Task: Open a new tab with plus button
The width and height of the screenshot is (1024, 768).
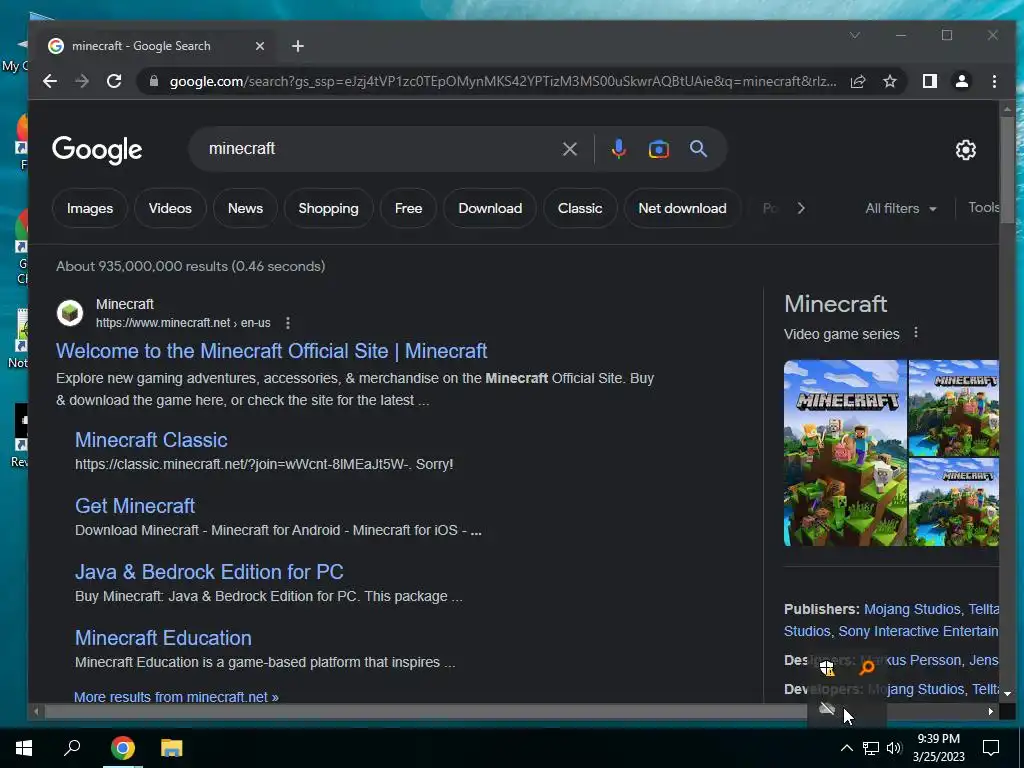Action: click(298, 46)
